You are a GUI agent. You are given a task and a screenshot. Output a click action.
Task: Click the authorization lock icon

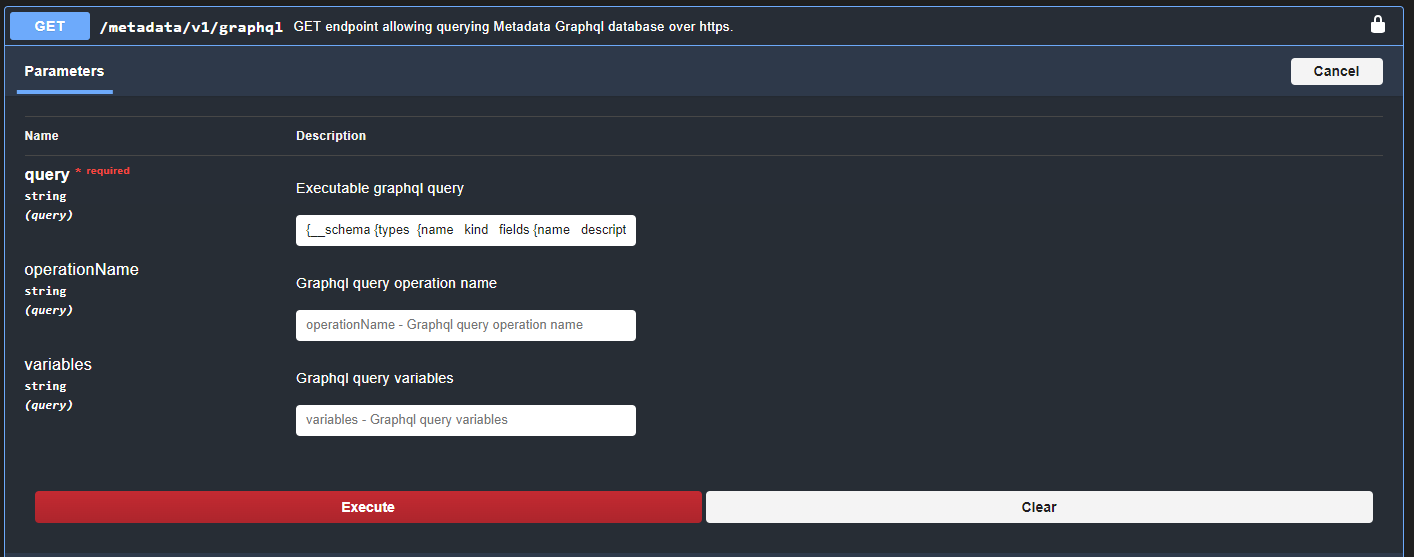tap(1377, 25)
